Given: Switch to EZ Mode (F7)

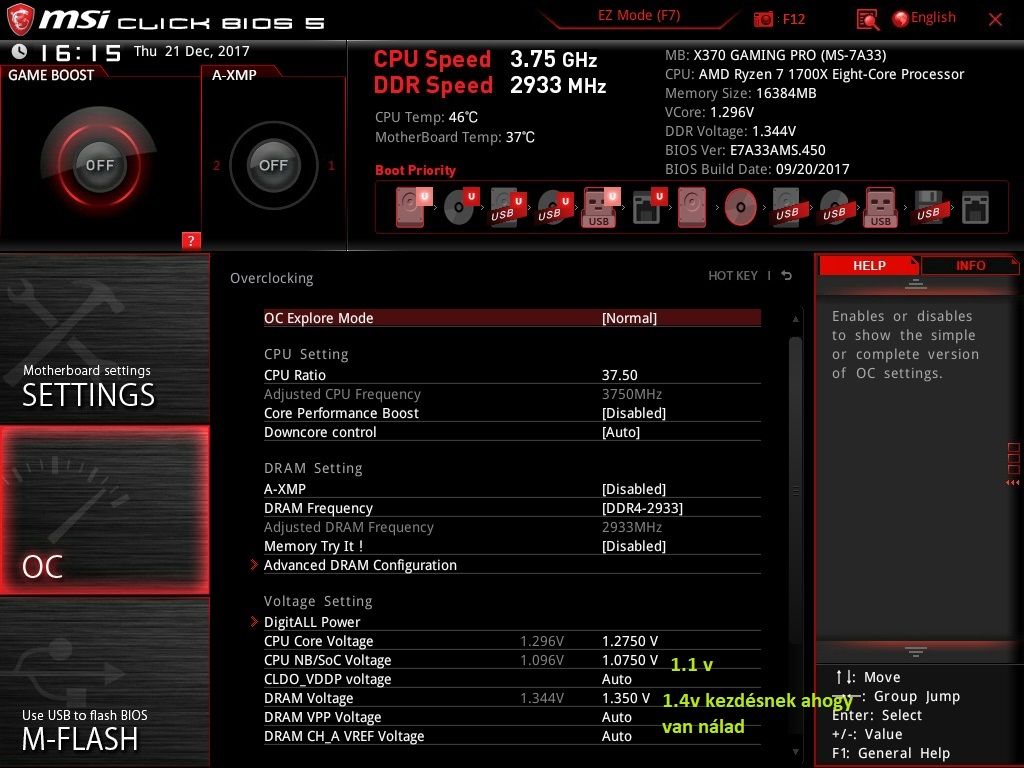Looking at the screenshot, I should (x=639, y=15).
